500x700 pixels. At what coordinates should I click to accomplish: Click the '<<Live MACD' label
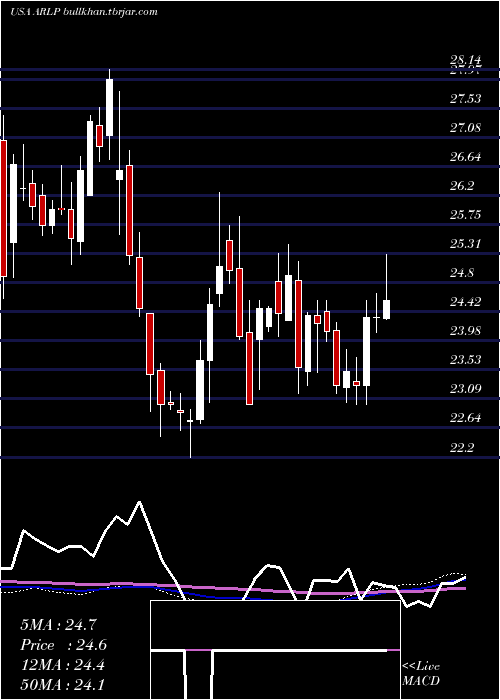(421, 673)
